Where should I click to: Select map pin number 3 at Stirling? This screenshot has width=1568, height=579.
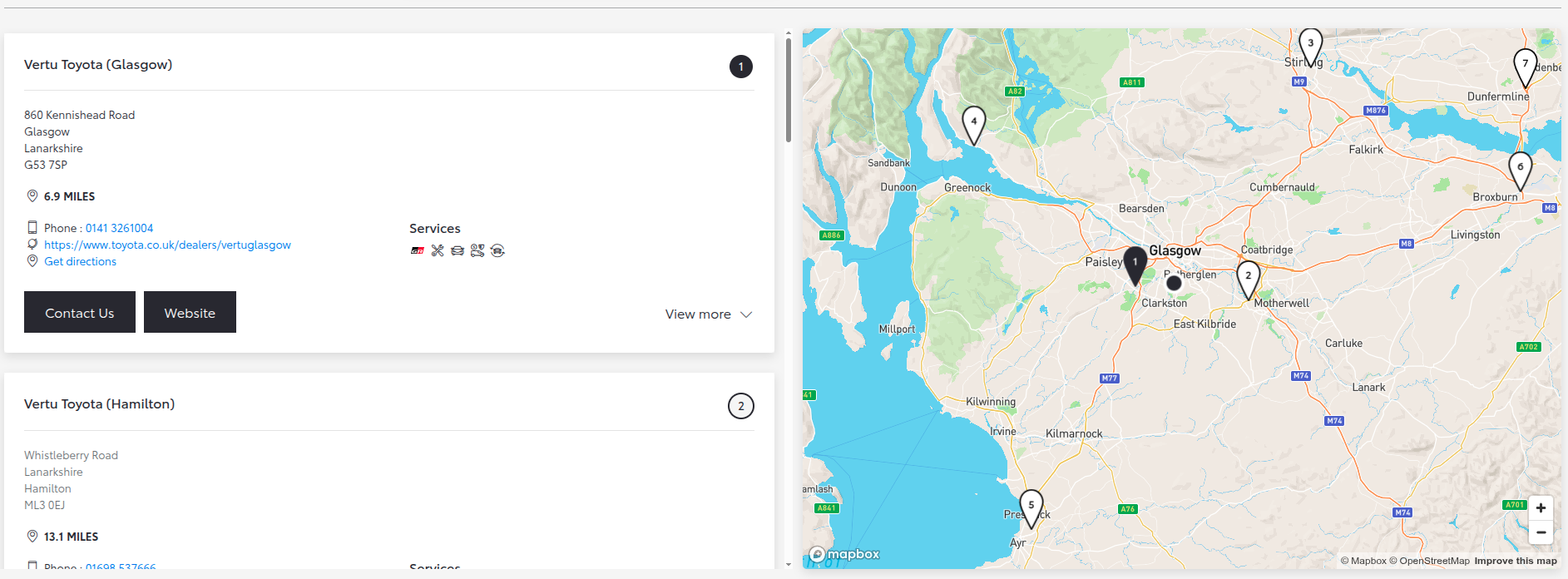1311,47
